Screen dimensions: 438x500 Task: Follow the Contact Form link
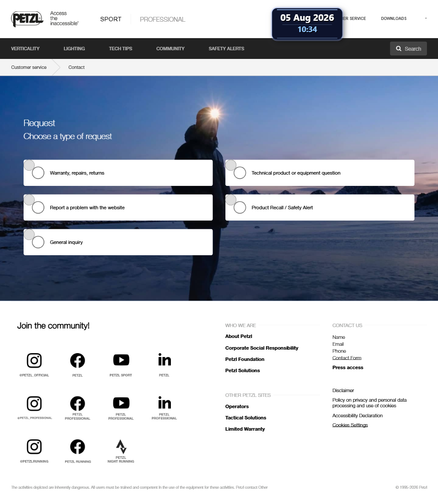347,358
